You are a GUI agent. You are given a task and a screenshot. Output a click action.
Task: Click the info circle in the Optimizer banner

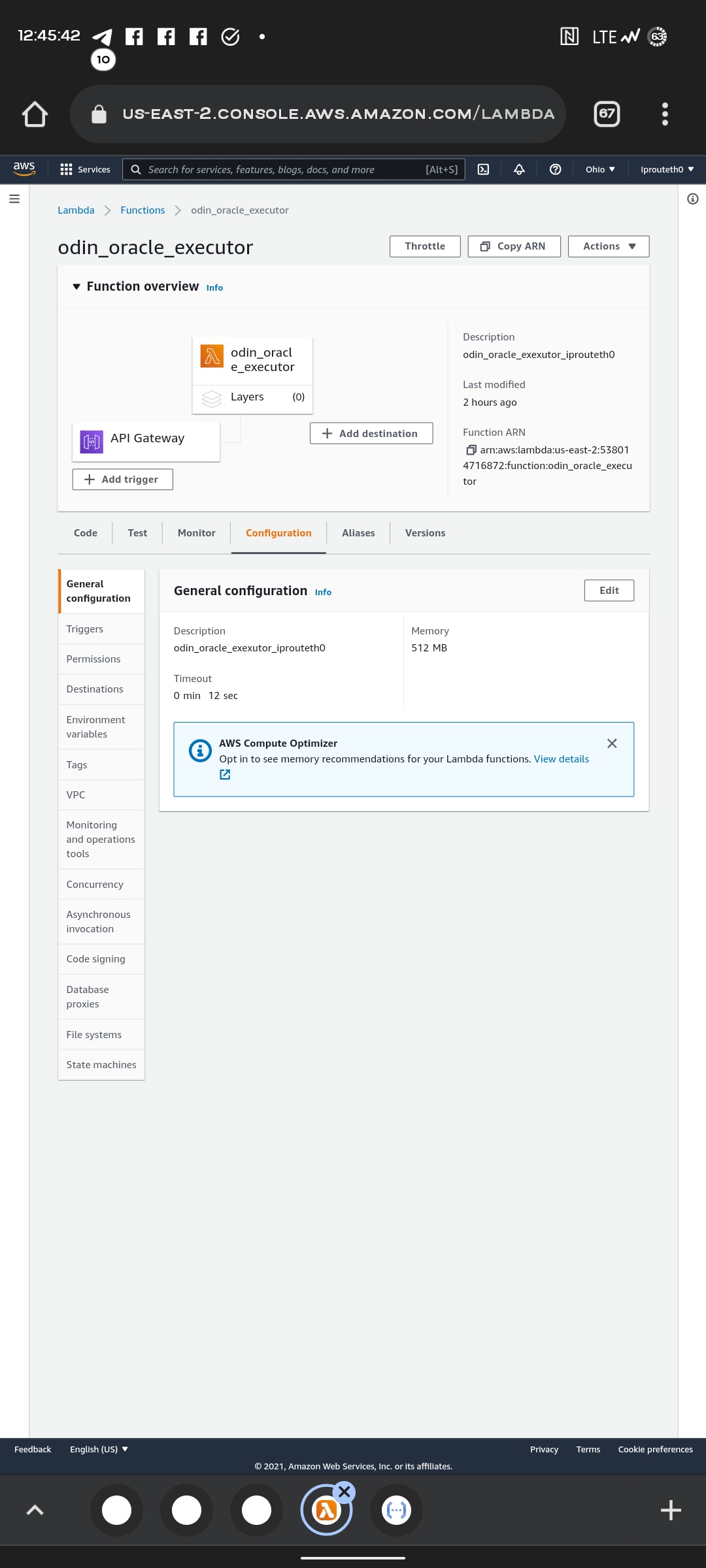200,751
